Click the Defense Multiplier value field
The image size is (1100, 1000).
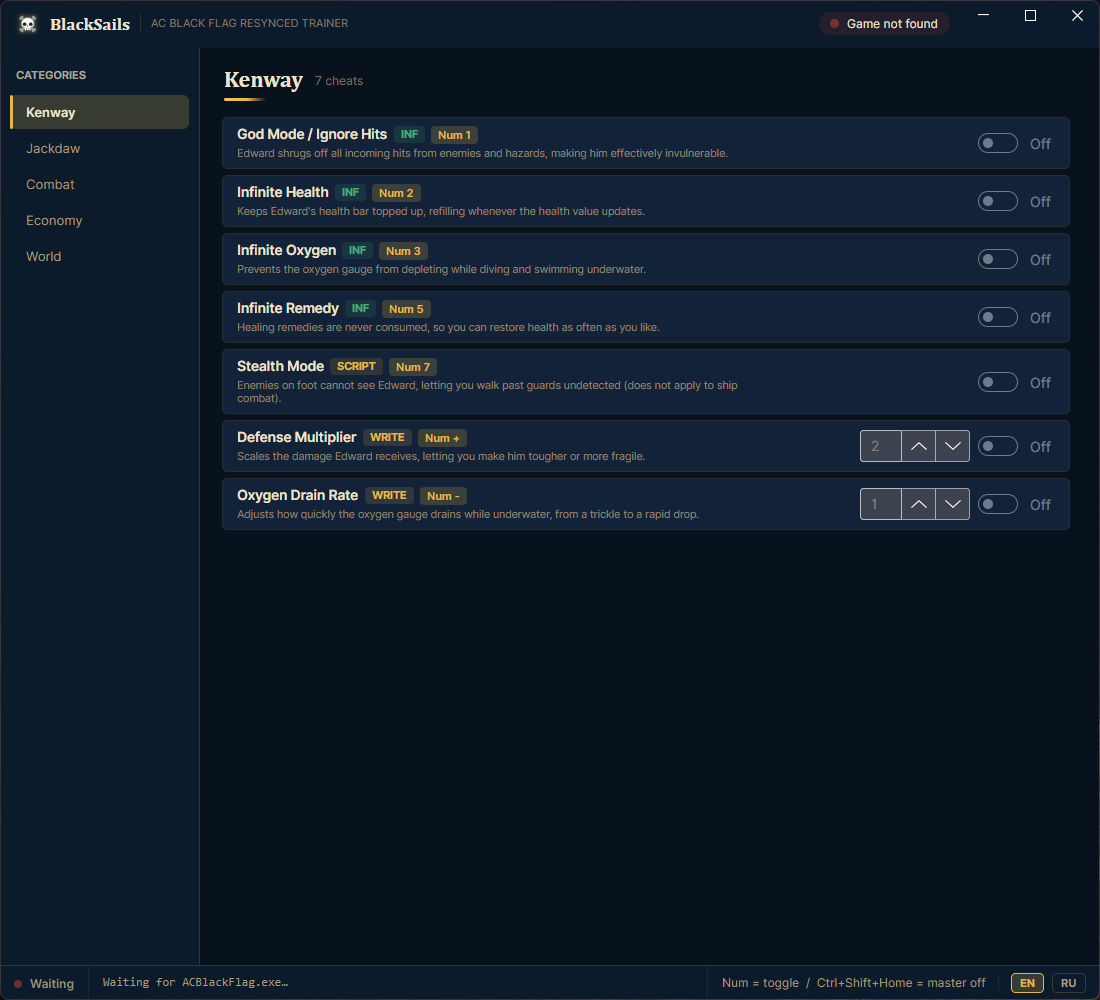(880, 446)
